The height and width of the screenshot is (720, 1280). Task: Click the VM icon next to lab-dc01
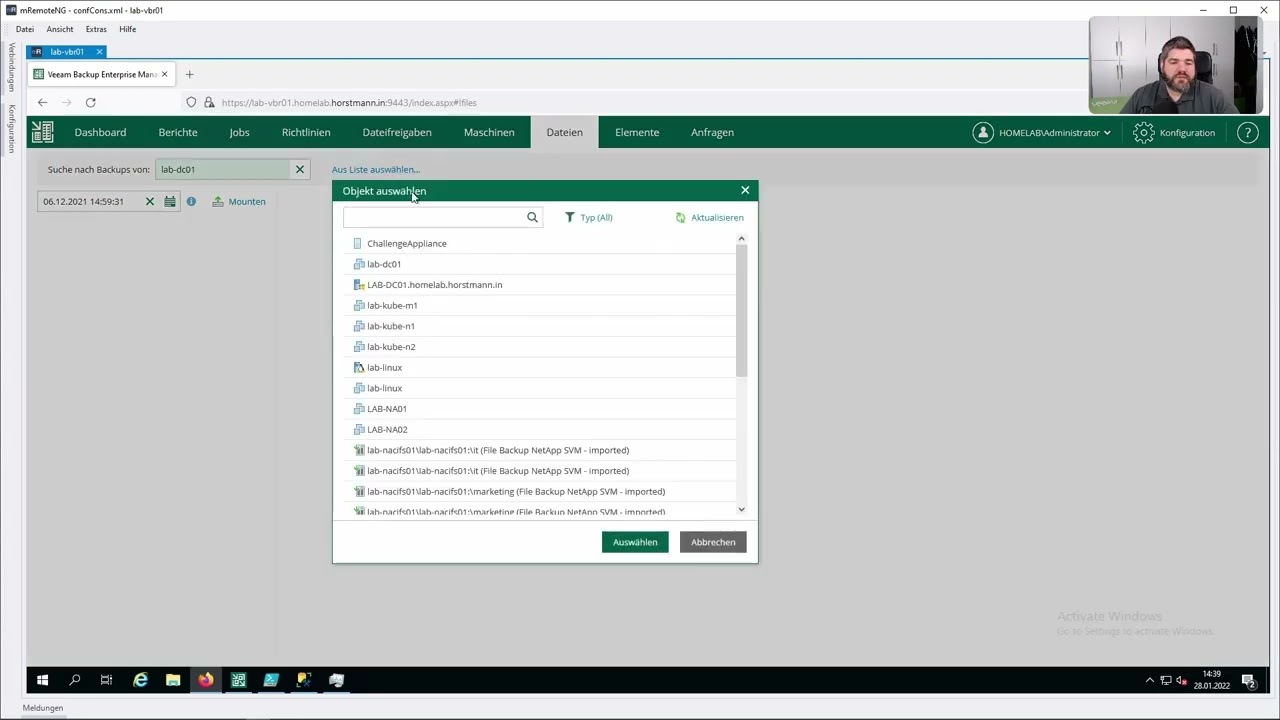click(x=359, y=264)
